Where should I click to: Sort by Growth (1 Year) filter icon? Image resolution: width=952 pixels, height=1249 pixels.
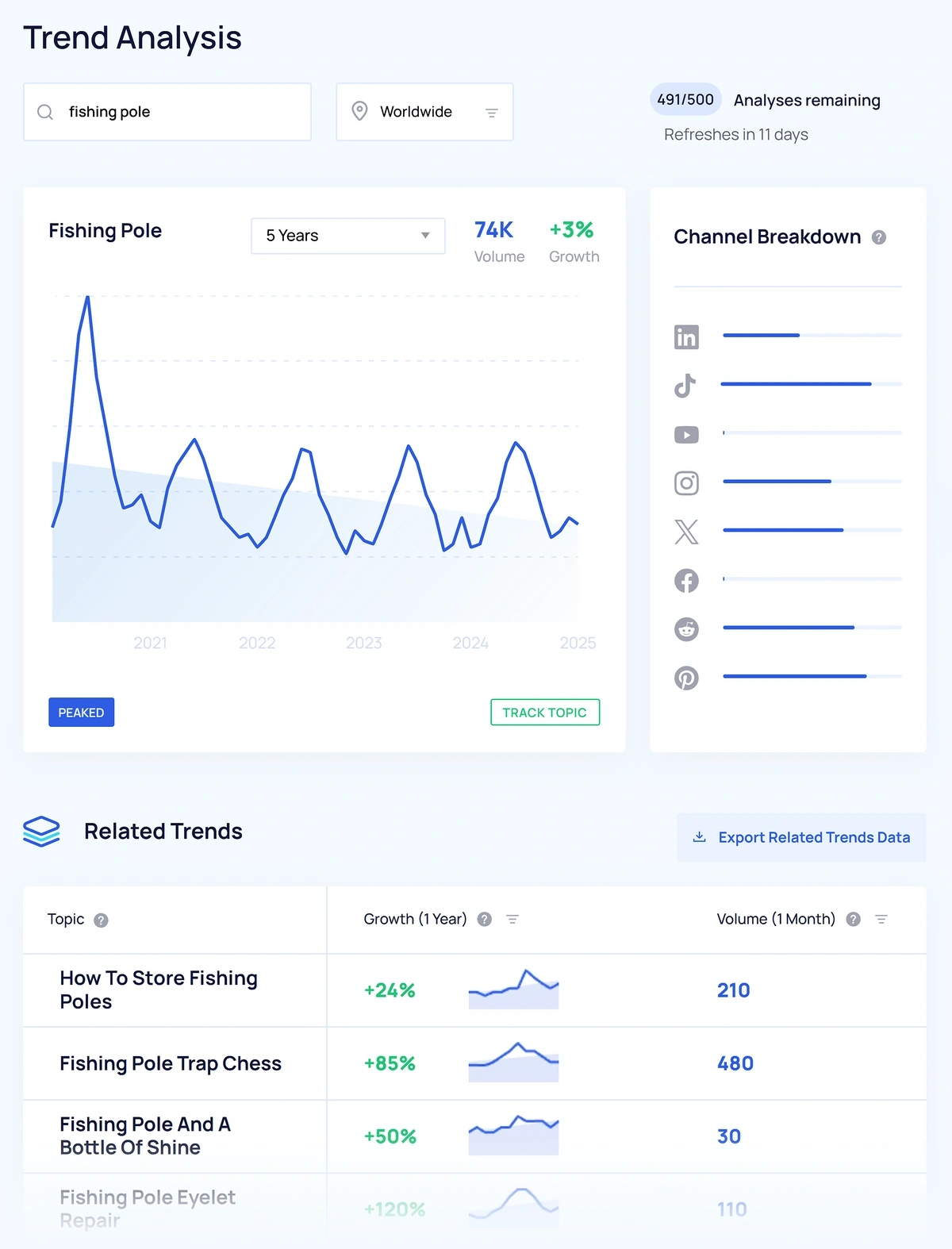coord(512,919)
